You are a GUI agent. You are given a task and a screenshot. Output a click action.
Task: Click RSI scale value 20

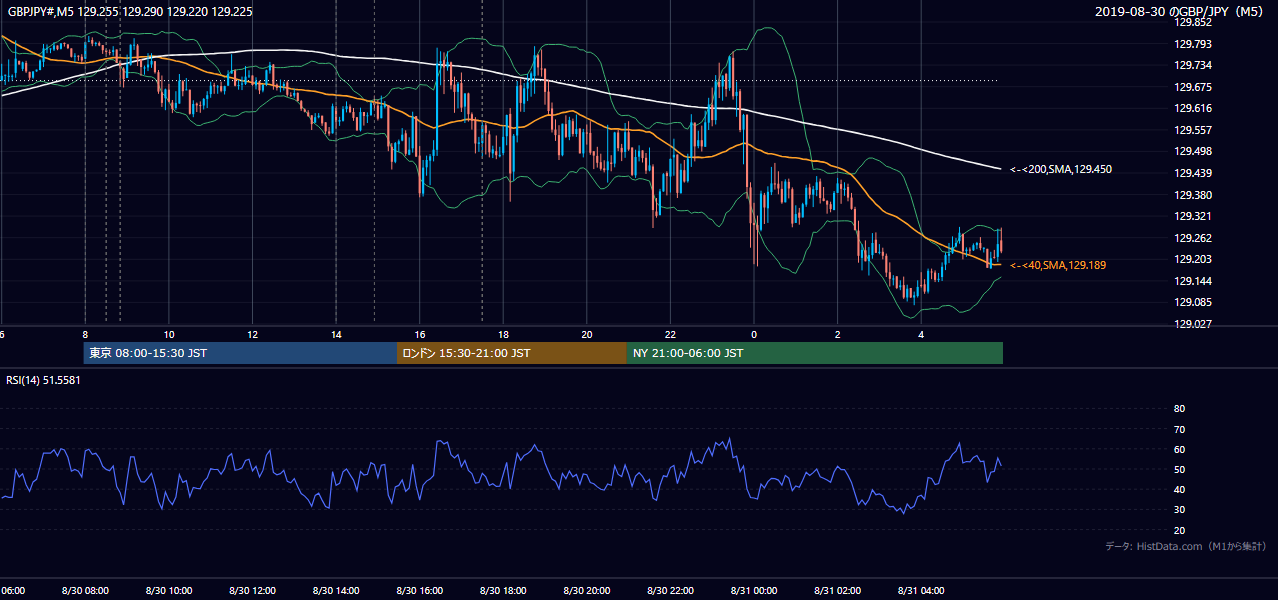(1179, 530)
